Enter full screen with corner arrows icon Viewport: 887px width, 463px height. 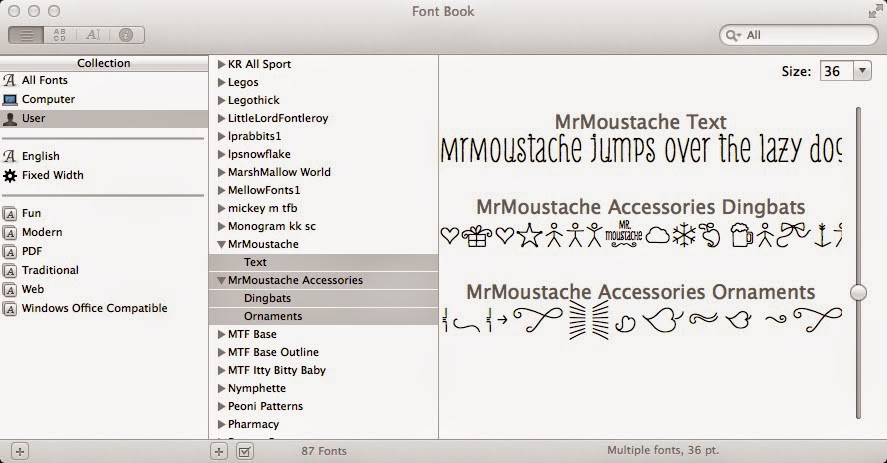(x=876, y=11)
